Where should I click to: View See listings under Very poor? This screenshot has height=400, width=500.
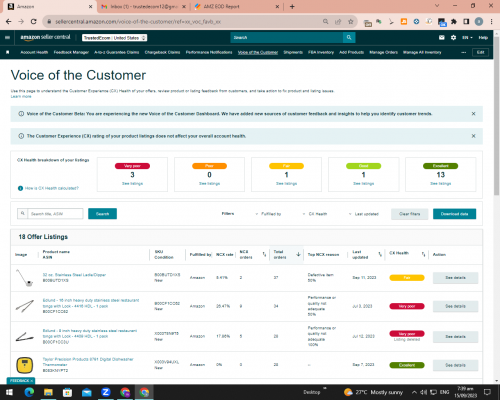(x=132, y=184)
